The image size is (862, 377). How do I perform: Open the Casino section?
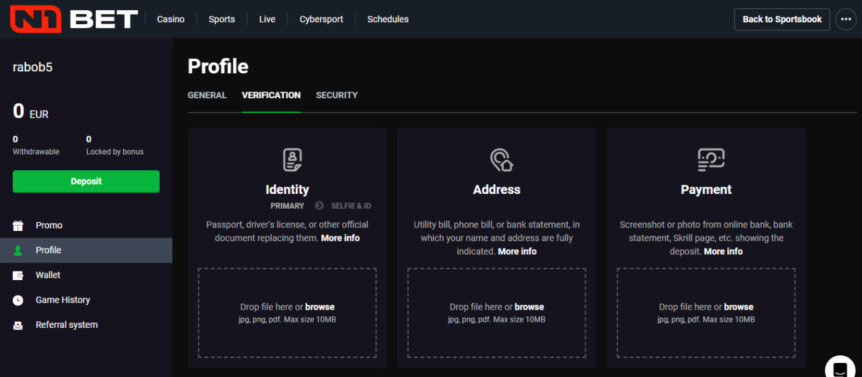(x=170, y=19)
